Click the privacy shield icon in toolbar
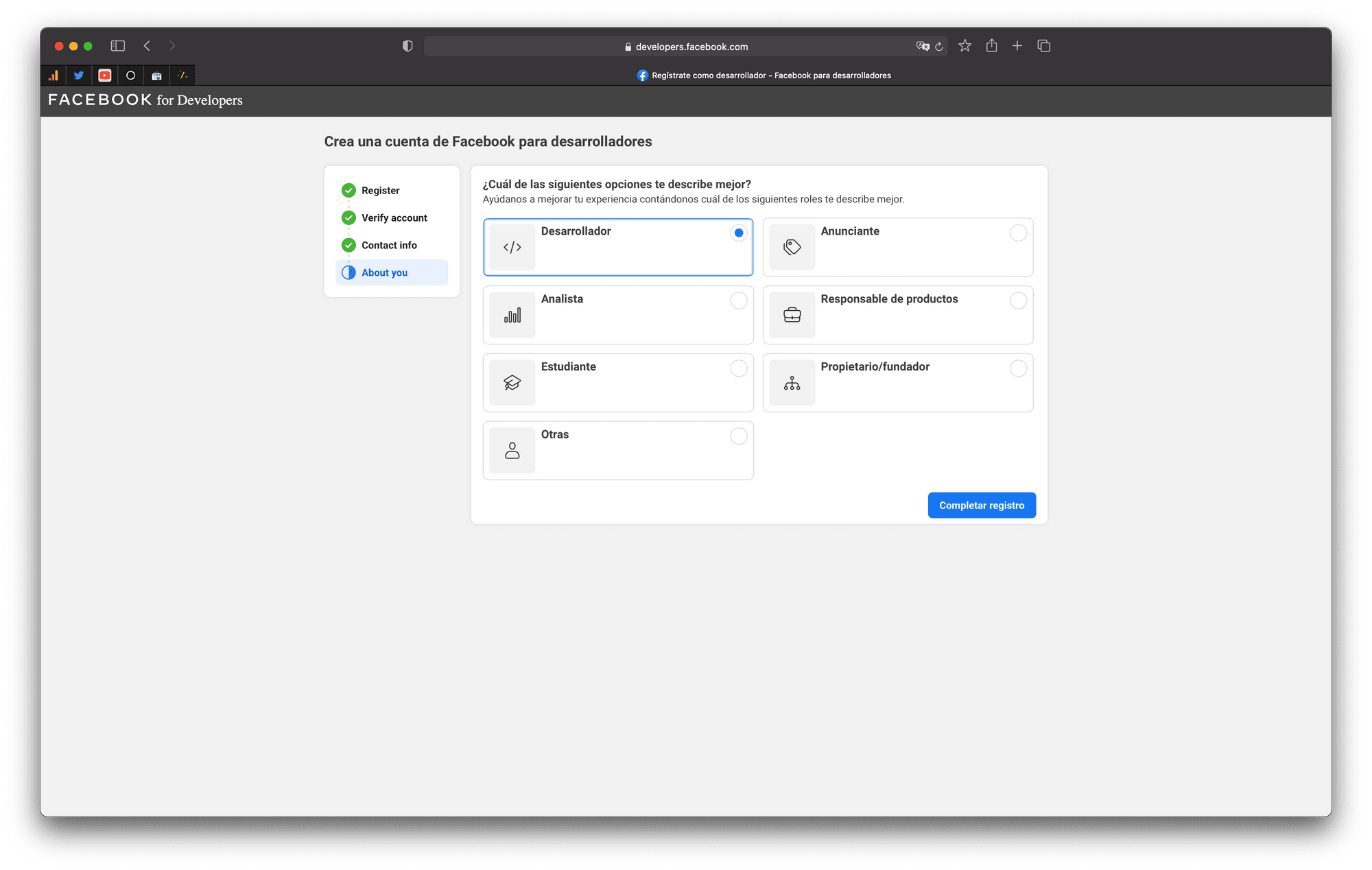This screenshot has height=870, width=1372. point(407,46)
